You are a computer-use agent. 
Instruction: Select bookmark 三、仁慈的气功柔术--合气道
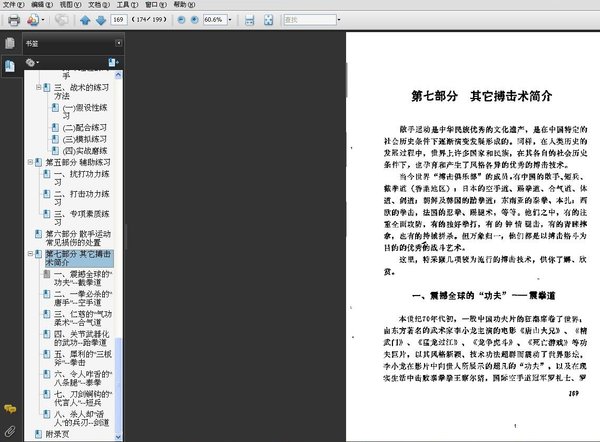(83, 318)
